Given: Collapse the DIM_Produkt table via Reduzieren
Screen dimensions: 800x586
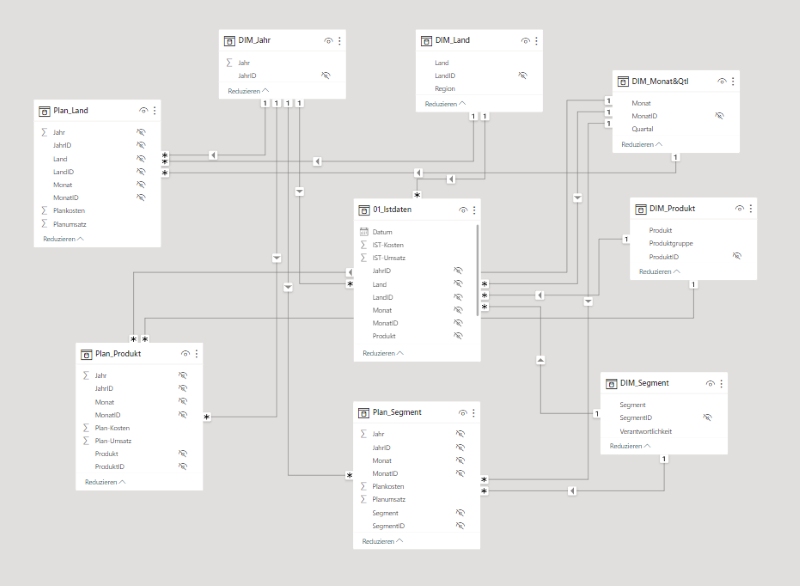Looking at the screenshot, I should click(x=659, y=272).
